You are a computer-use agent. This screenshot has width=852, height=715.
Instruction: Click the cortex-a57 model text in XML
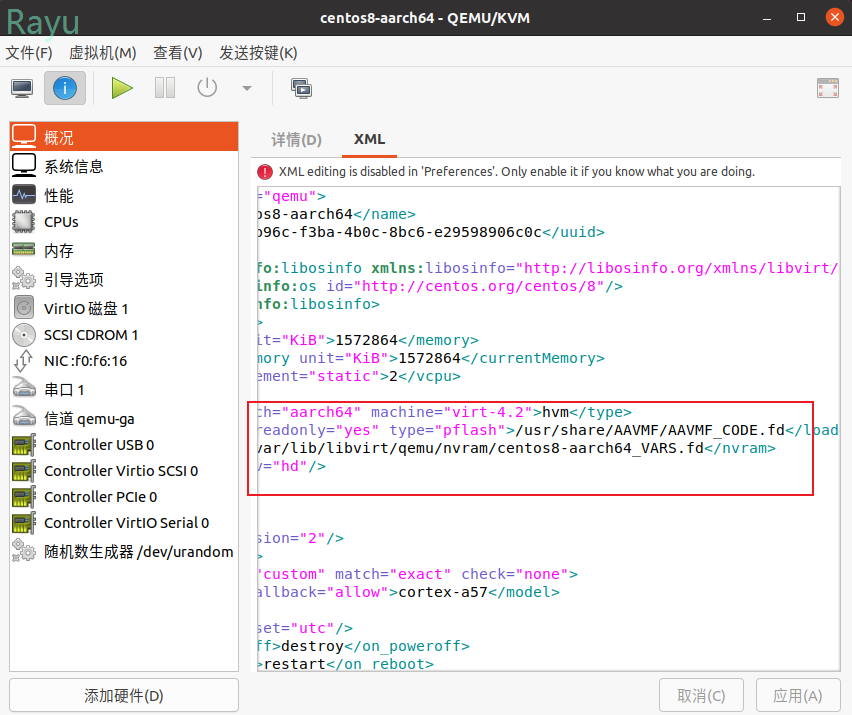point(443,592)
